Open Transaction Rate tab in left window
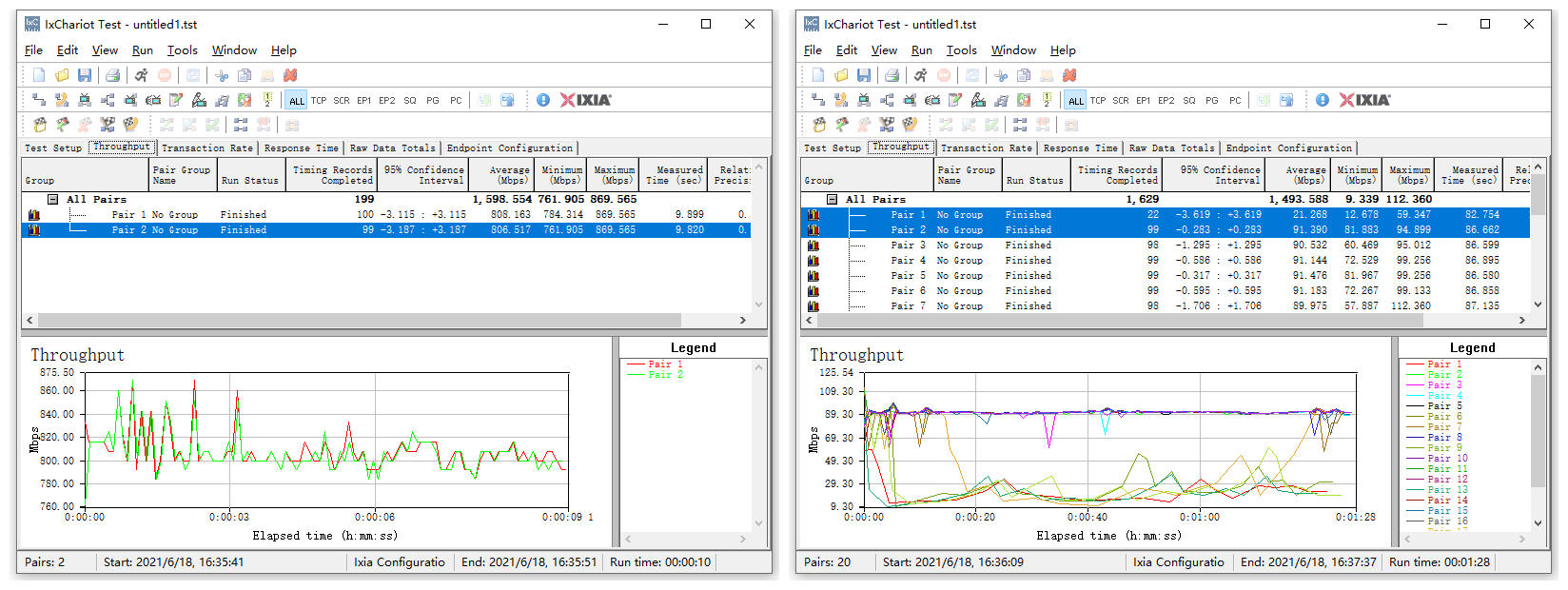The width and height of the screenshot is (1568, 590). 207,148
